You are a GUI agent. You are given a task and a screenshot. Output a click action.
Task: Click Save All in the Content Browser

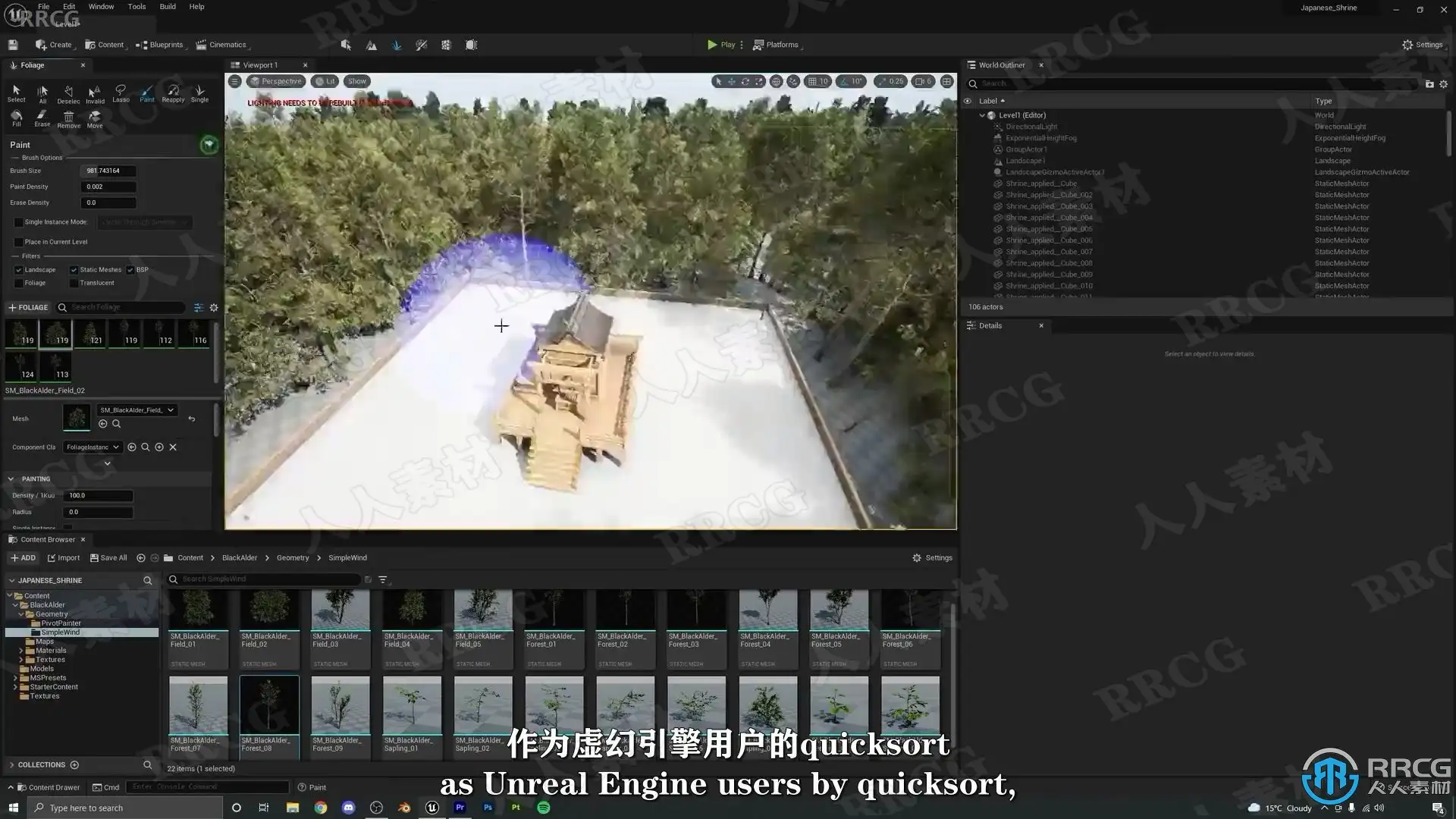tap(108, 557)
